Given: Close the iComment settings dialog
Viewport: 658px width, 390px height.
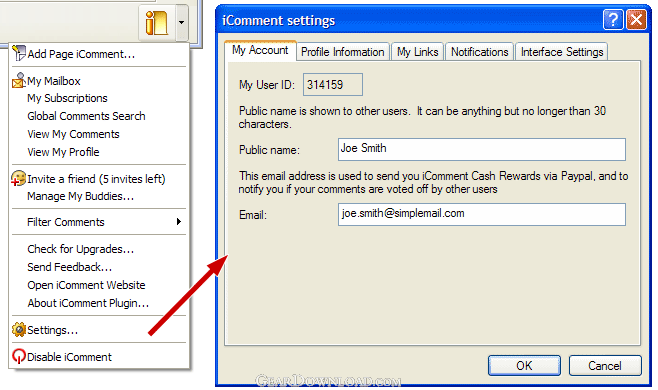Looking at the screenshot, I should 637,20.
